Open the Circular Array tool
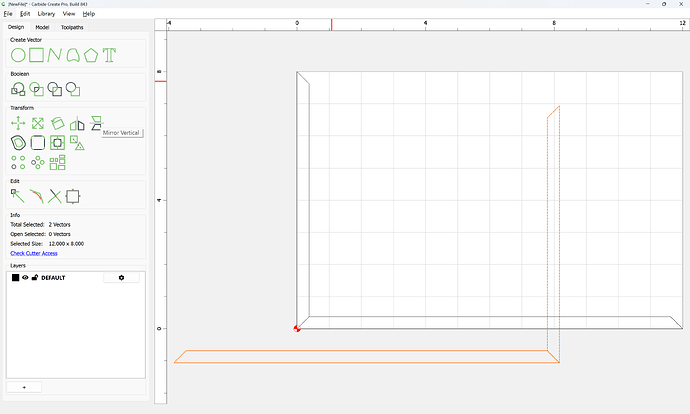Viewport: 690px width, 414px height. [x=38, y=162]
